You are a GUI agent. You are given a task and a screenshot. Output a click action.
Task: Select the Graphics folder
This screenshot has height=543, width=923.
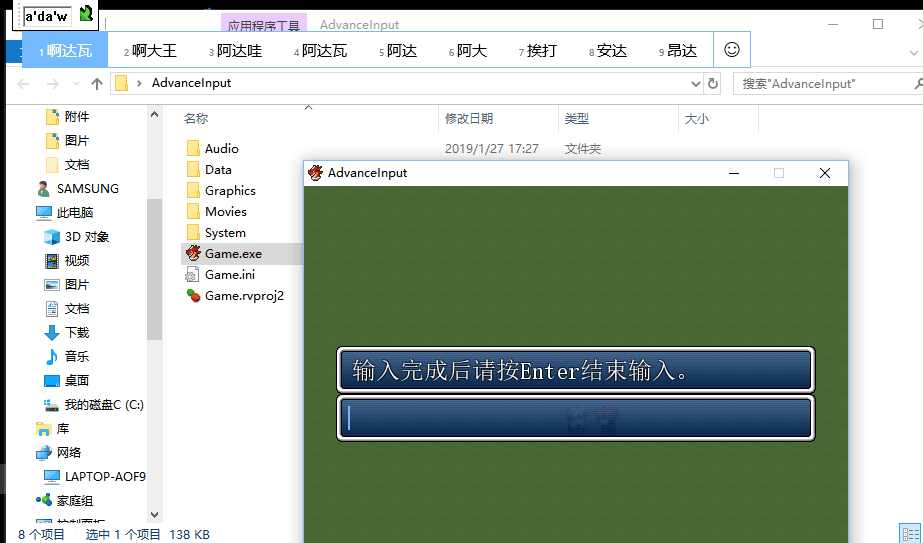[x=230, y=191]
